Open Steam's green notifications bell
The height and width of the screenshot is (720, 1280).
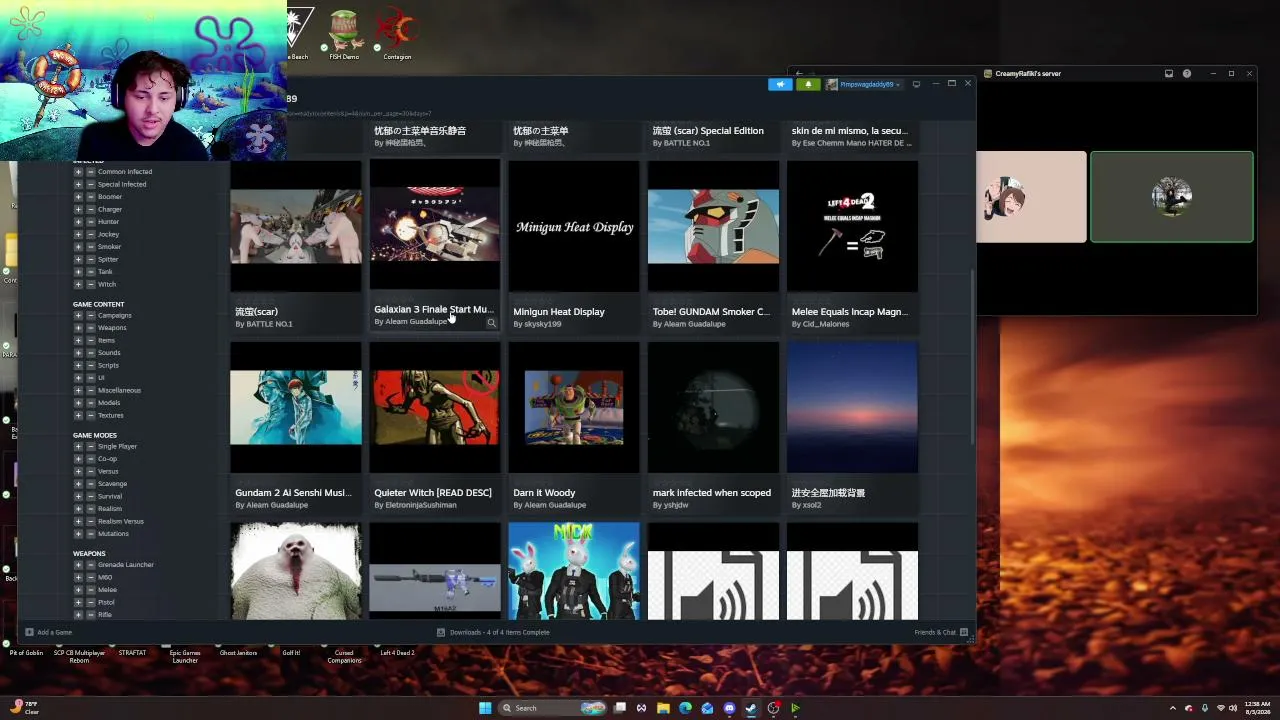tap(808, 84)
